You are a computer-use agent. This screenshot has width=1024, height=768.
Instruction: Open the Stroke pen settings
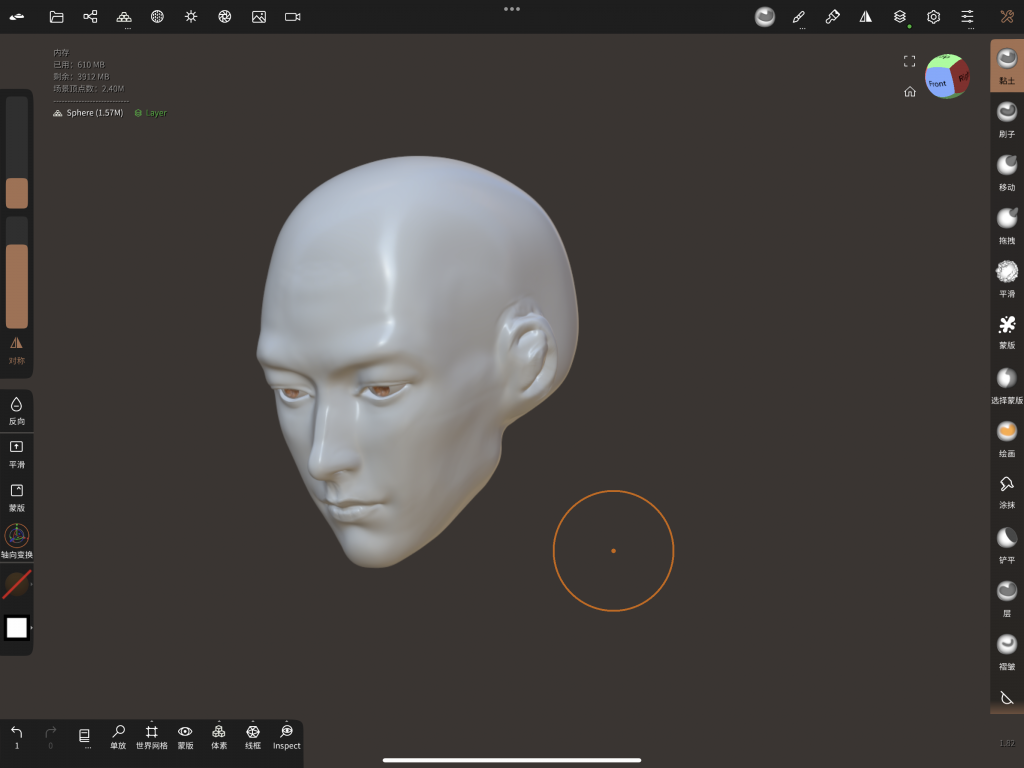click(x=799, y=17)
